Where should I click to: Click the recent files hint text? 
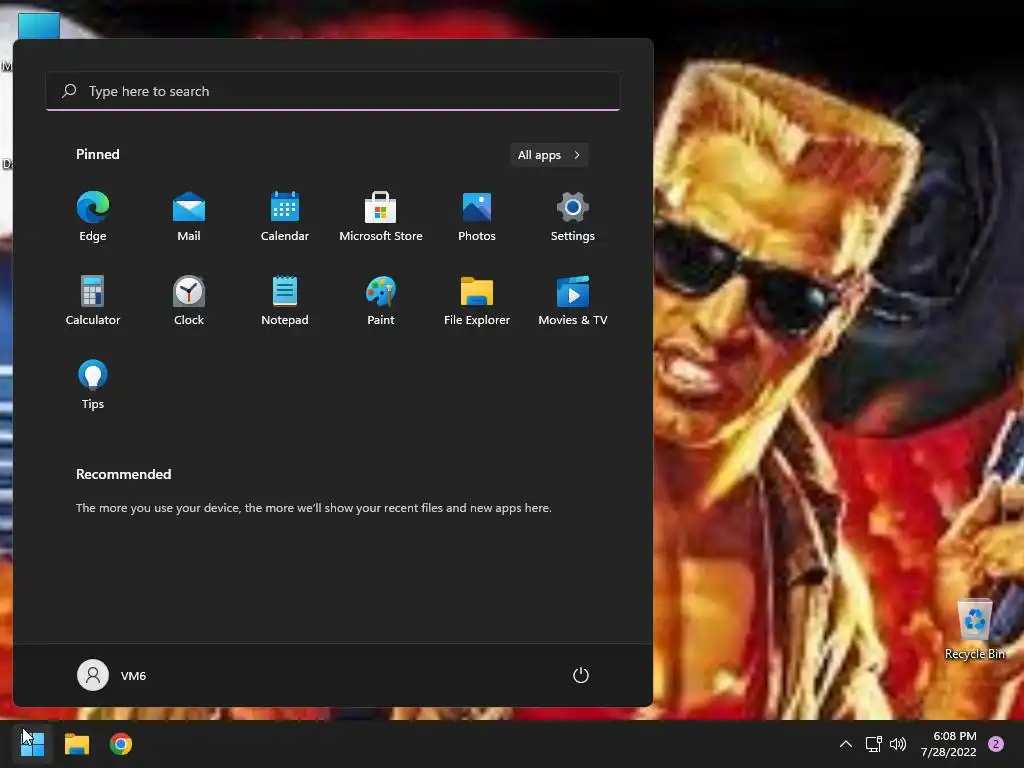point(313,507)
